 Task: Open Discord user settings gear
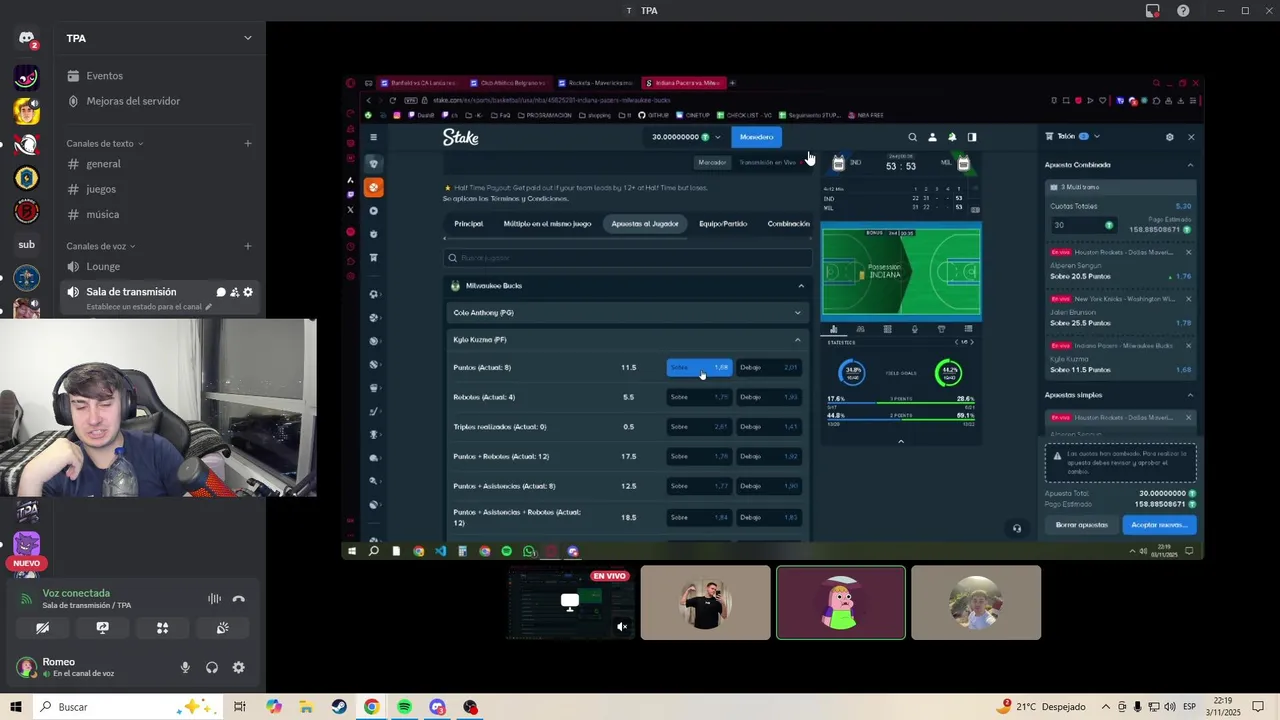point(238,667)
